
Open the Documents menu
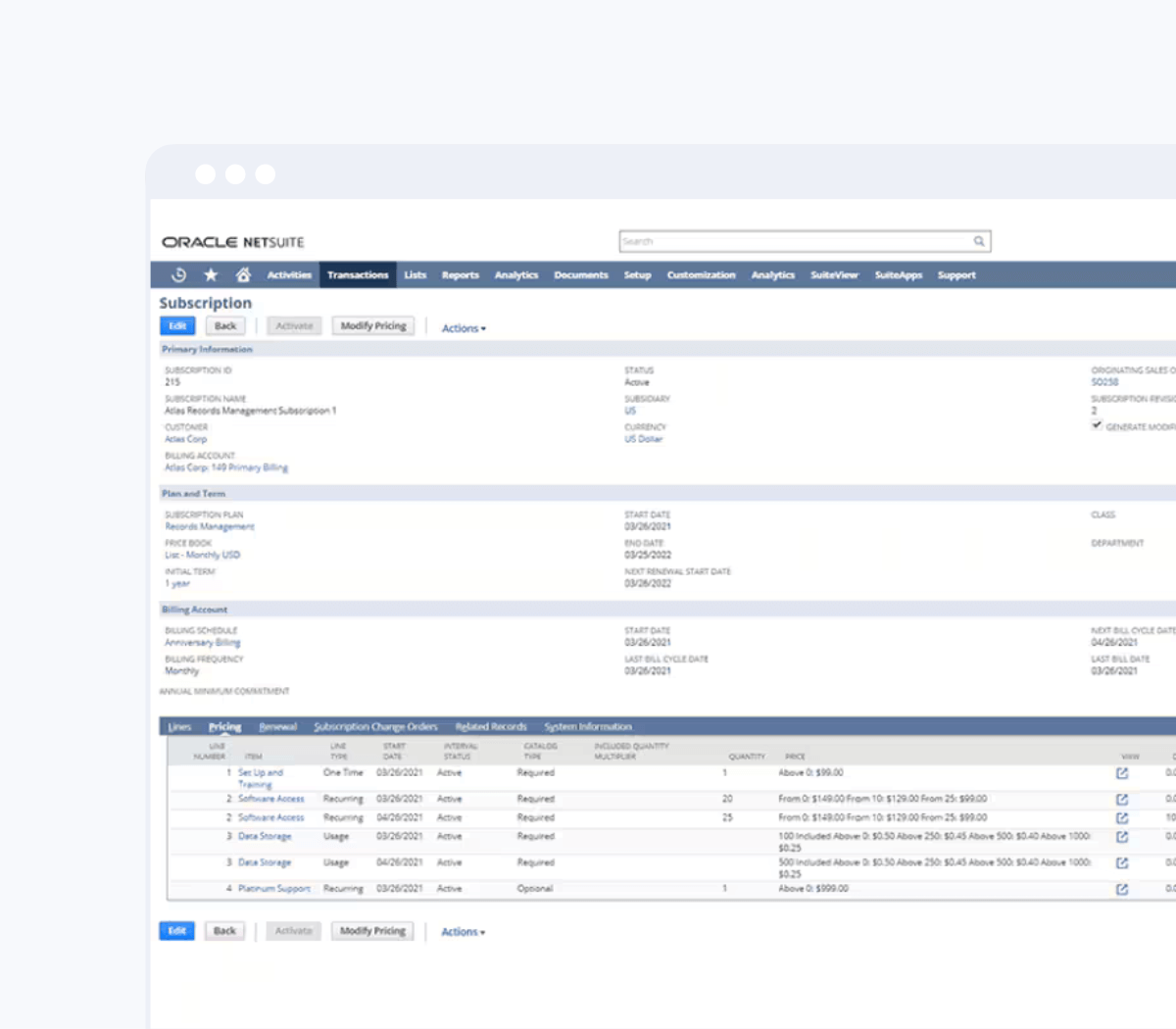[581, 275]
